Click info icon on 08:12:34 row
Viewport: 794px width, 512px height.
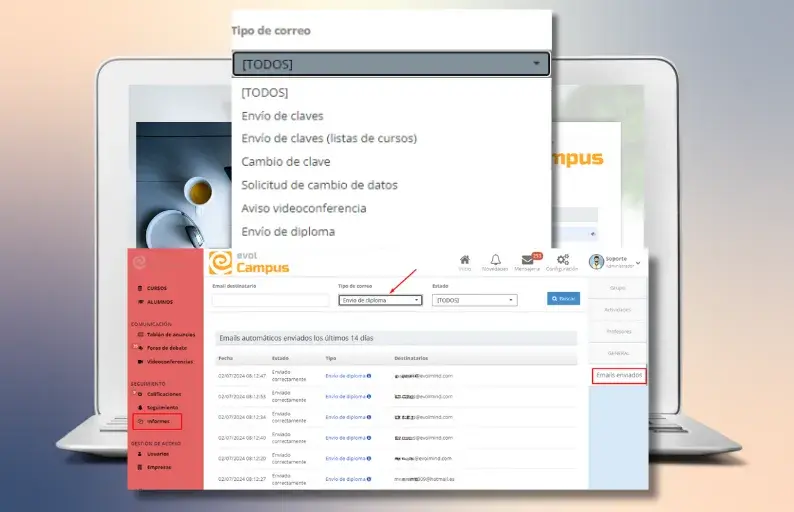pyautogui.click(x=369, y=417)
